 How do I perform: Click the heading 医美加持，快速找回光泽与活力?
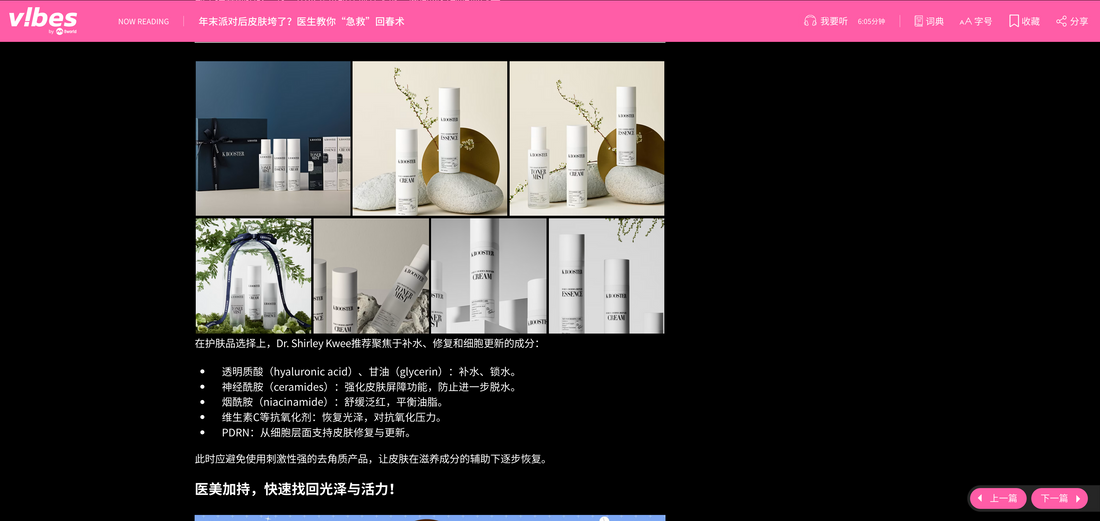click(295, 489)
